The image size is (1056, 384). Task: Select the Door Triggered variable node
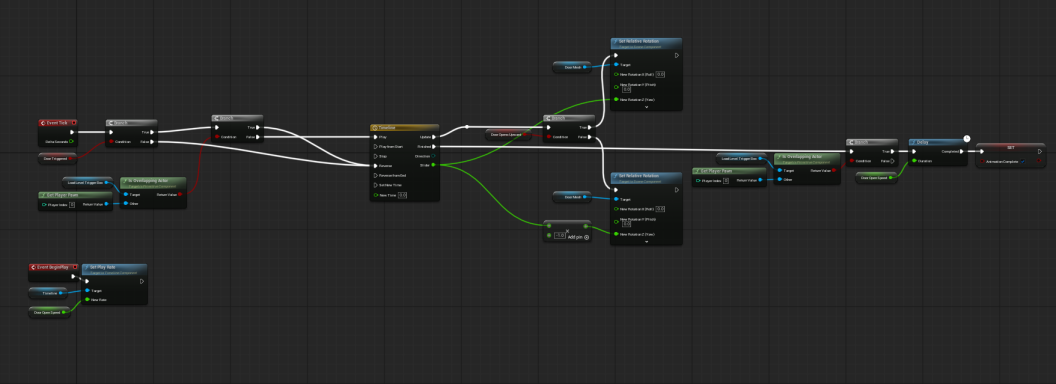(57, 159)
